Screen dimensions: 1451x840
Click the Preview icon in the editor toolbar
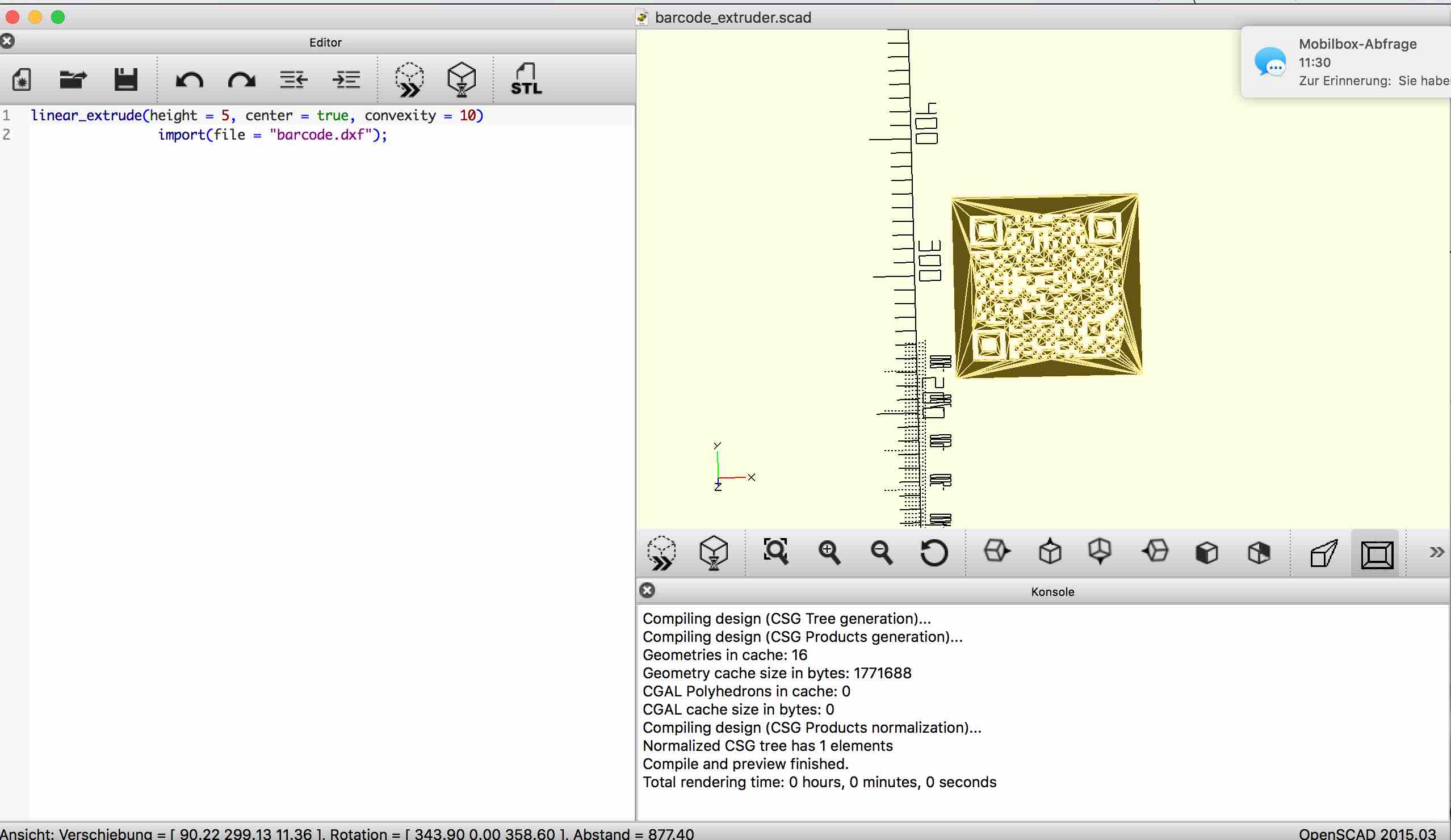point(409,79)
